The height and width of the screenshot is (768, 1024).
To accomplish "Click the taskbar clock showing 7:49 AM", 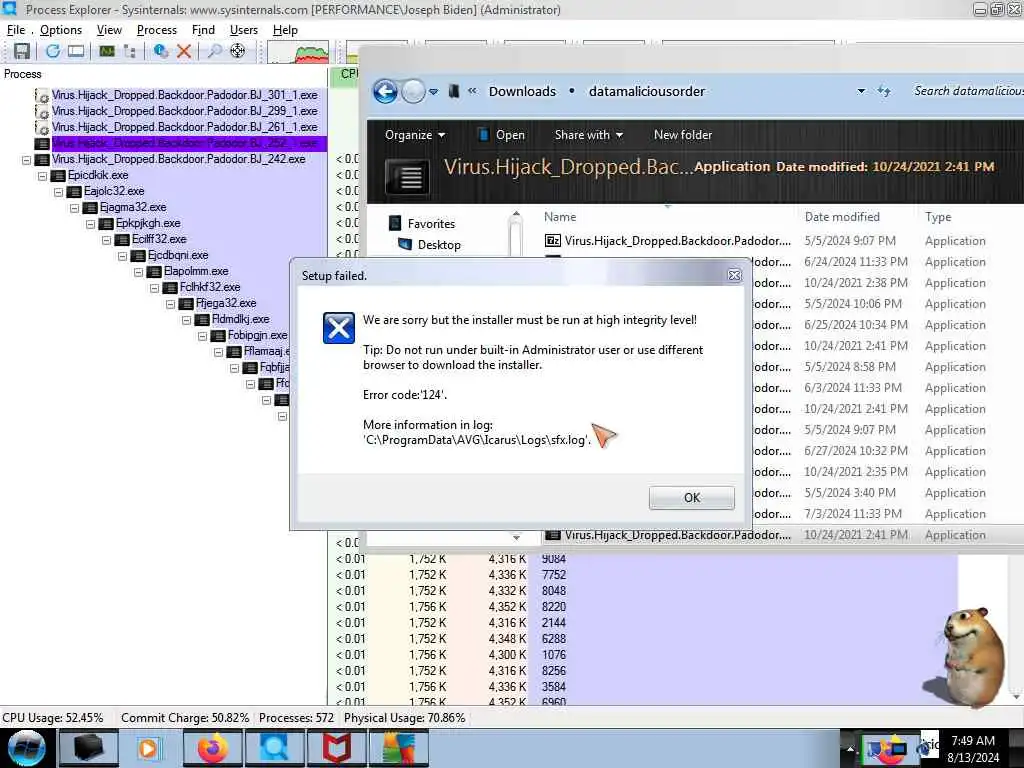I will pyautogui.click(x=972, y=749).
